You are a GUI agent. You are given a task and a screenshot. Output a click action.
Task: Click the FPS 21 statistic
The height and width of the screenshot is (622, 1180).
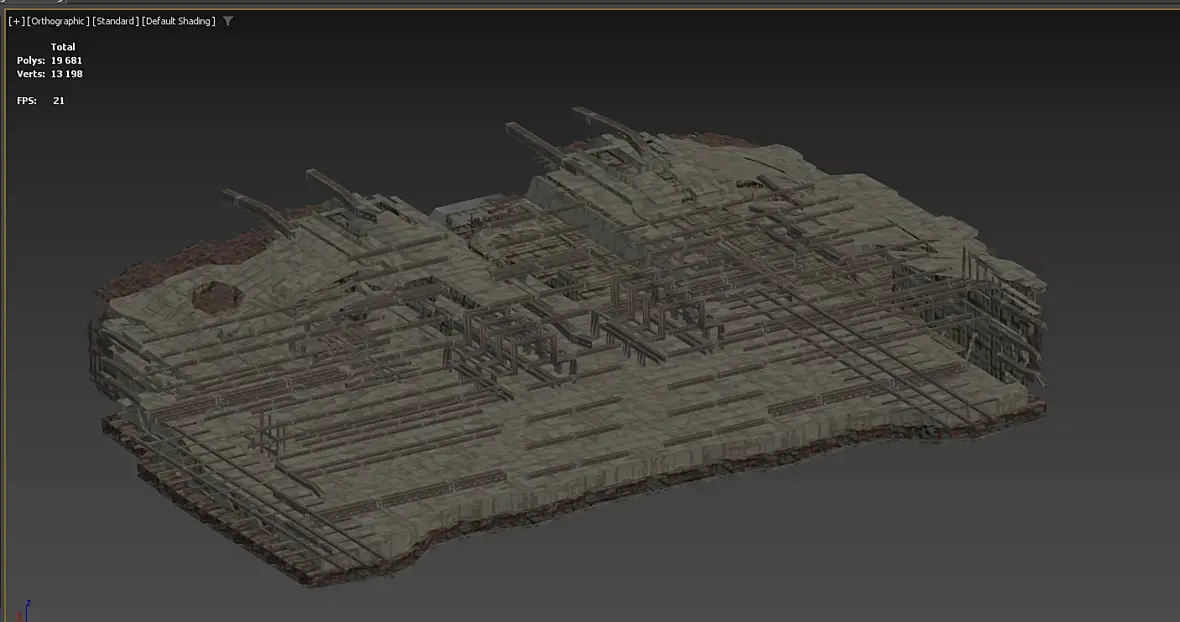(41, 100)
